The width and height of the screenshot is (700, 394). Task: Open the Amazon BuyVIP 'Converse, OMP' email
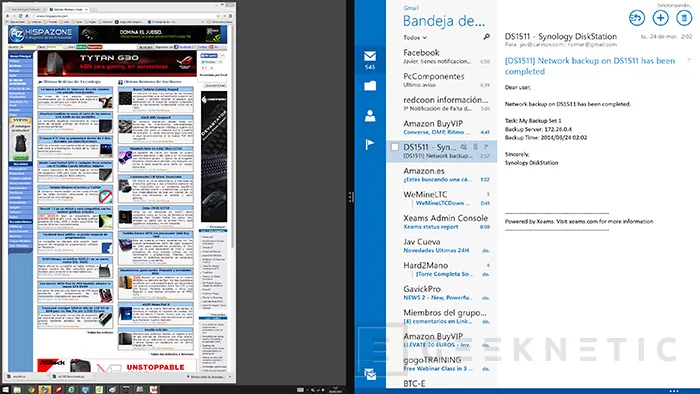442,127
